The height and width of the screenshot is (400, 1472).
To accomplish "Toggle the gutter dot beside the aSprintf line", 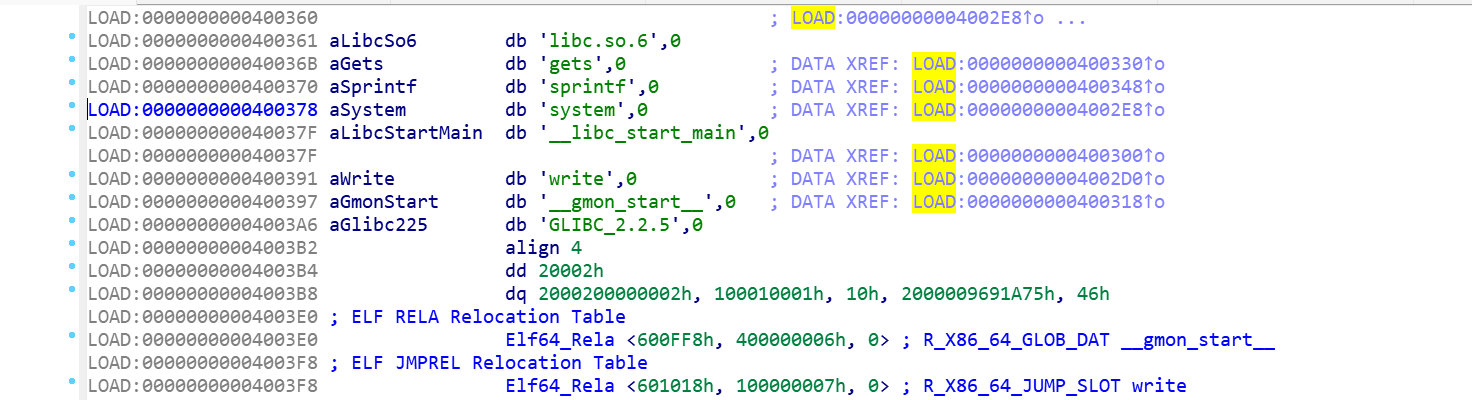I will [x=71, y=86].
